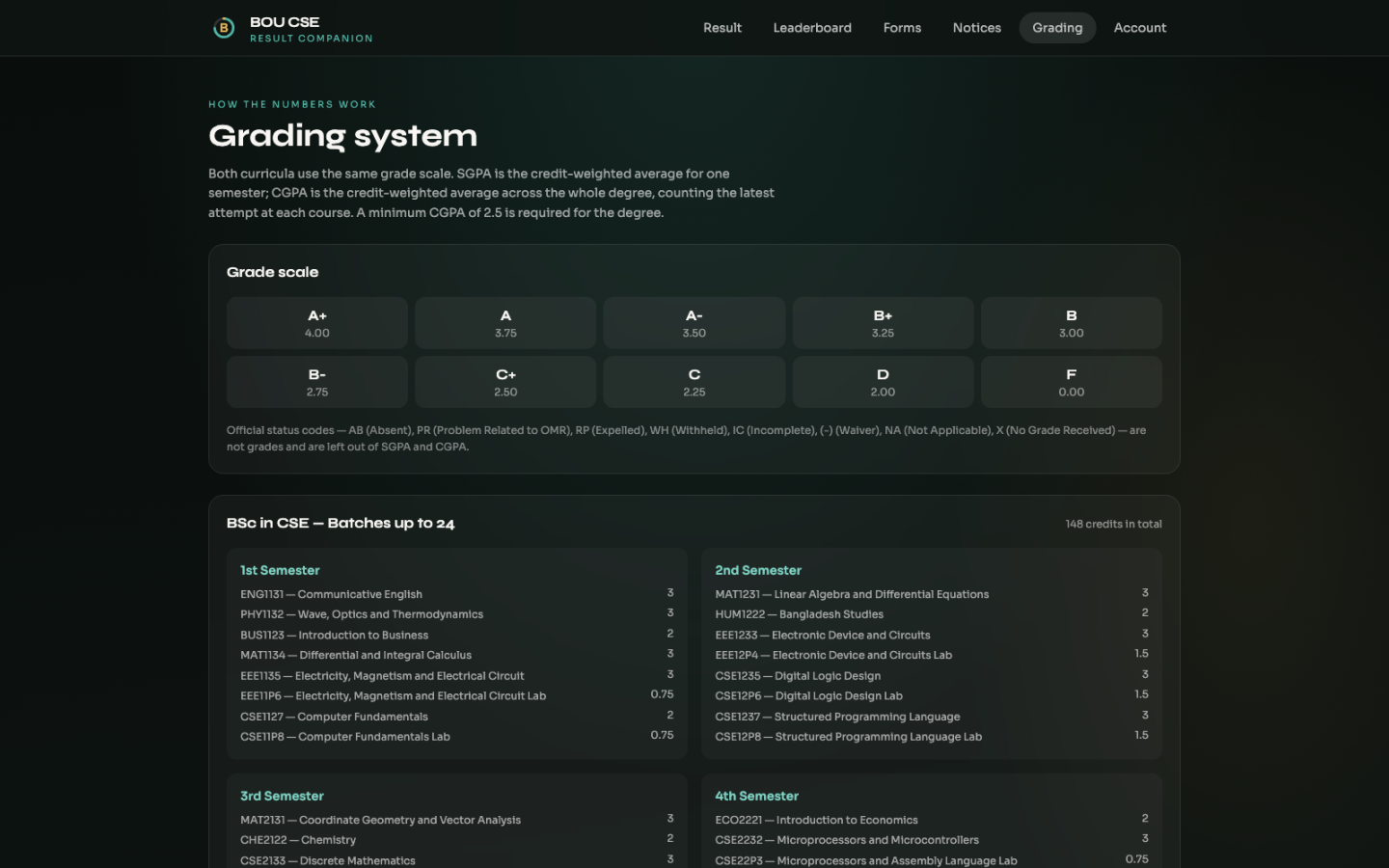Click the B 3.00 grade card
The height and width of the screenshot is (868, 1389).
click(1072, 323)
